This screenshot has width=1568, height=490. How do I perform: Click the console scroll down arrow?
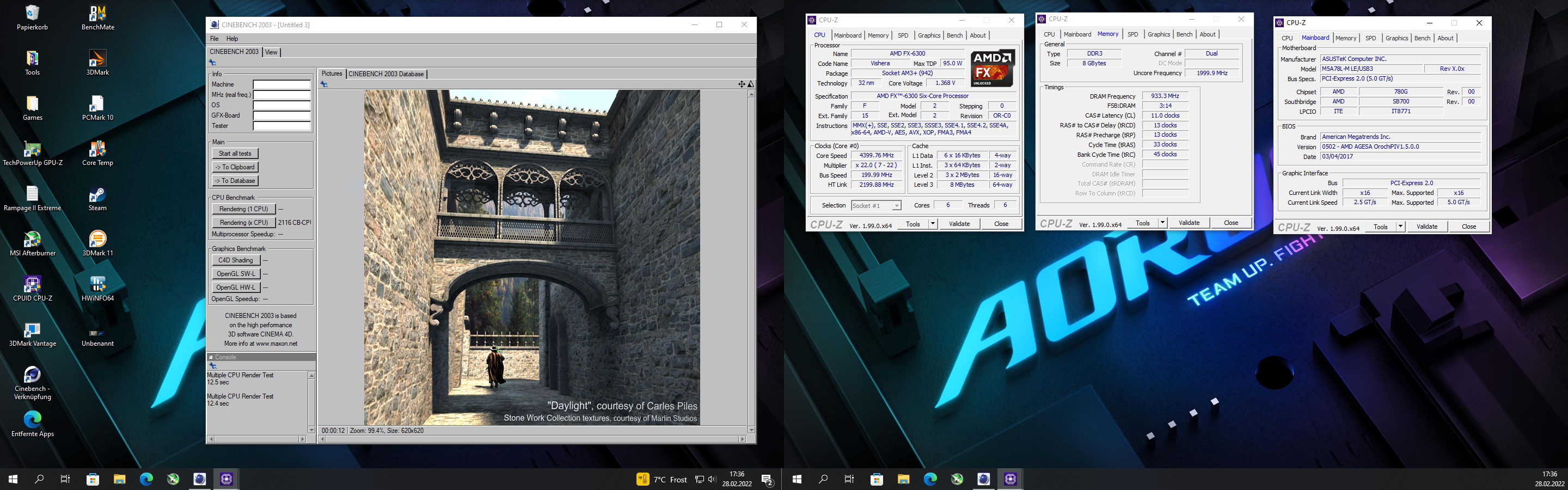[311, 430]
